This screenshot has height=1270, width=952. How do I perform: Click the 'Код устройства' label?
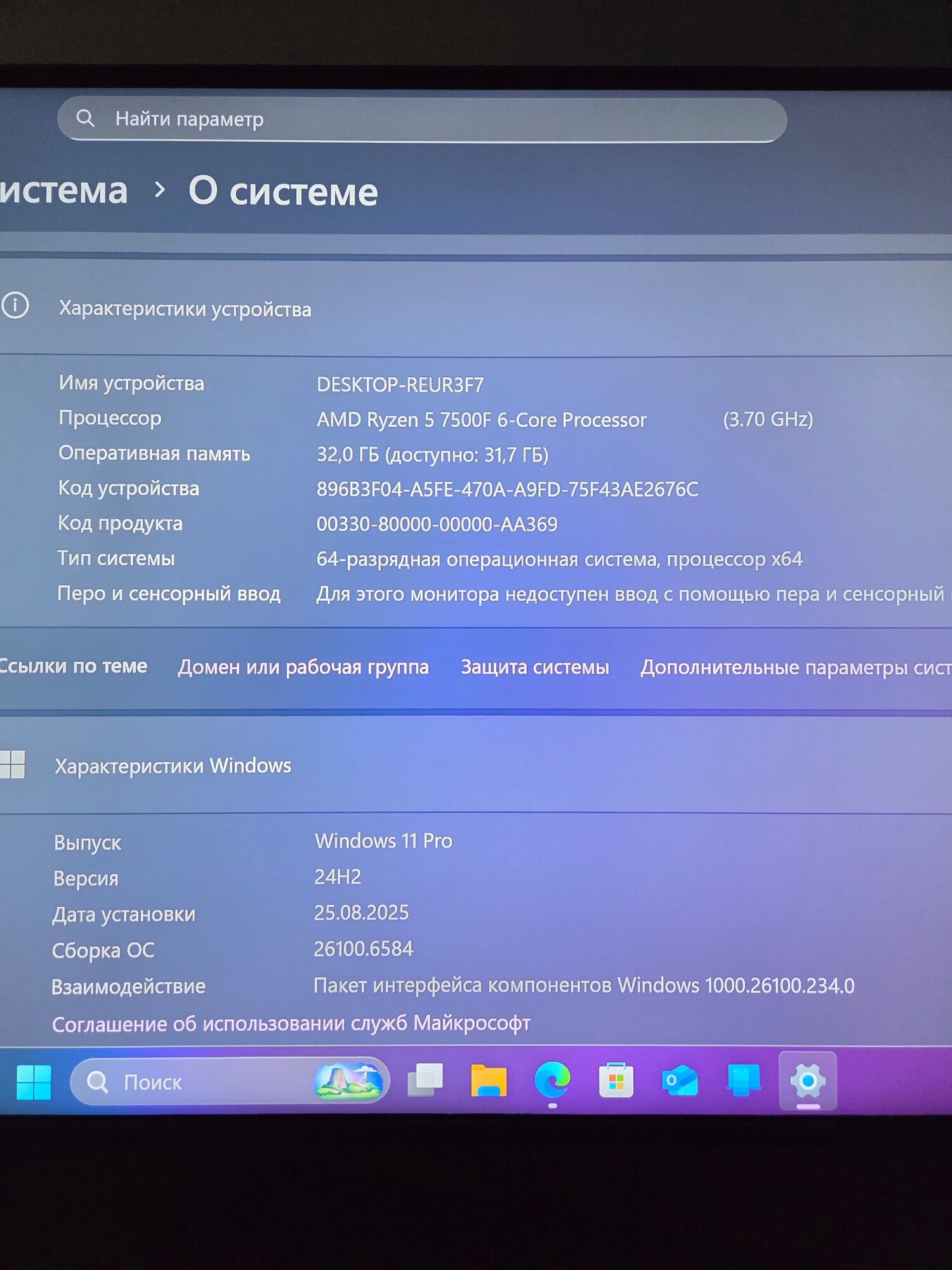(x=128, y=488)
